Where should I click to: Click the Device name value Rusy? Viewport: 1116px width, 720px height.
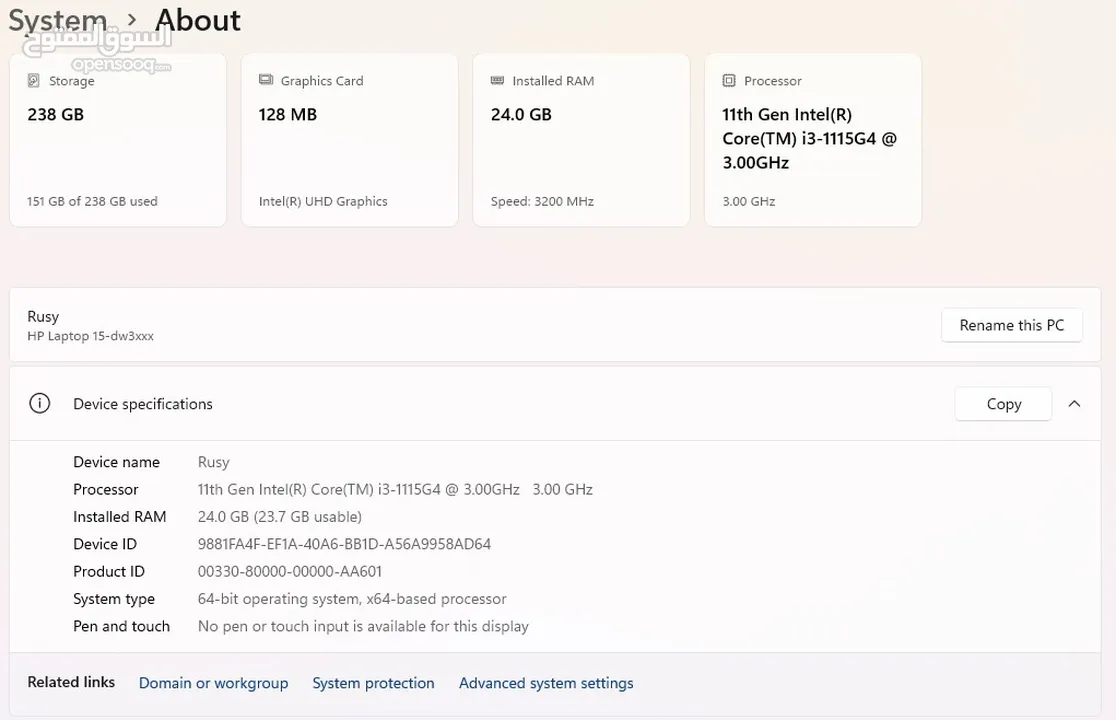[214, 462]
